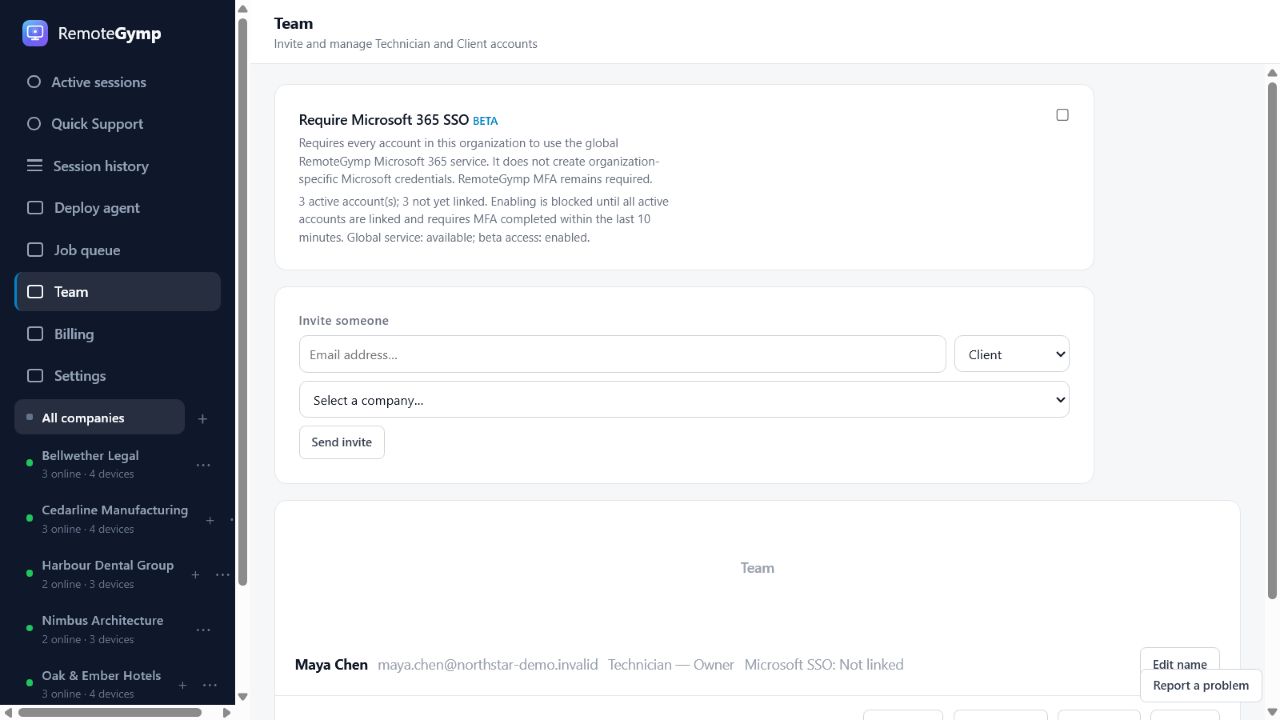Click the sidebar vertical scrollbar thumb
The height and width of the screenshot is (720, 1280).
242,300
